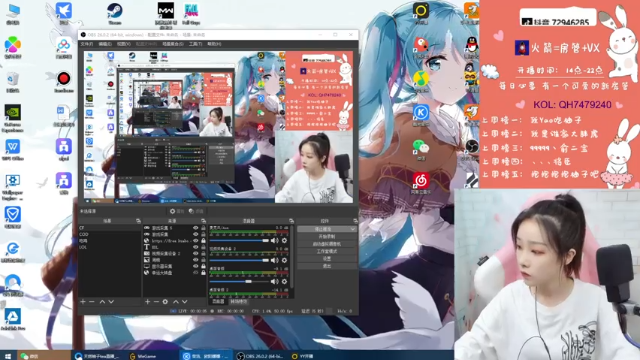Open the 视图(V) menu in OBS
Screen dimensions: 640x360
pos(124,44)
